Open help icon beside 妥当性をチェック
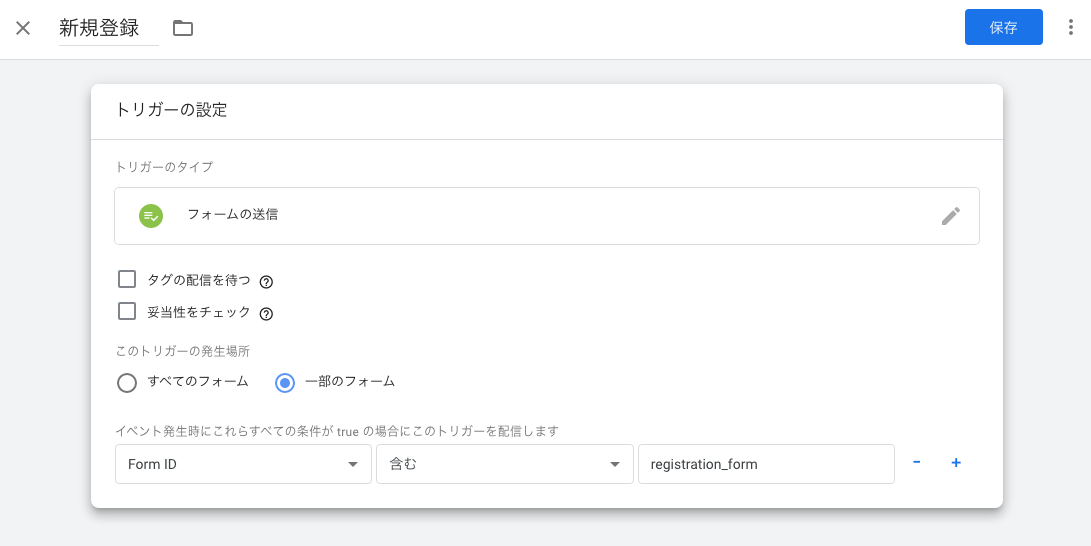This screenshot has height=546, width=1091. coord(266,314)
